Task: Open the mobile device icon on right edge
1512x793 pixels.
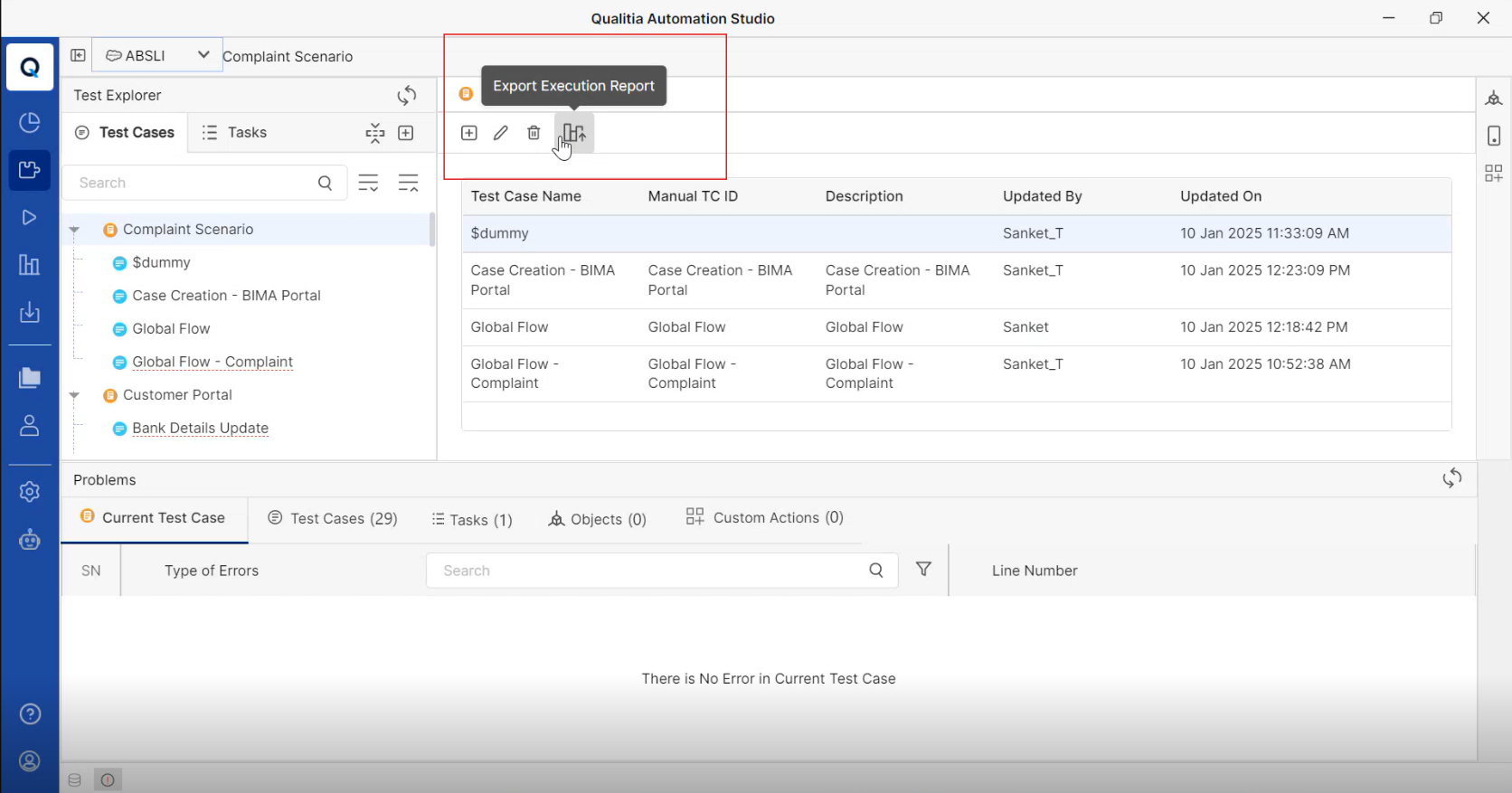Action: point(1494,136)
